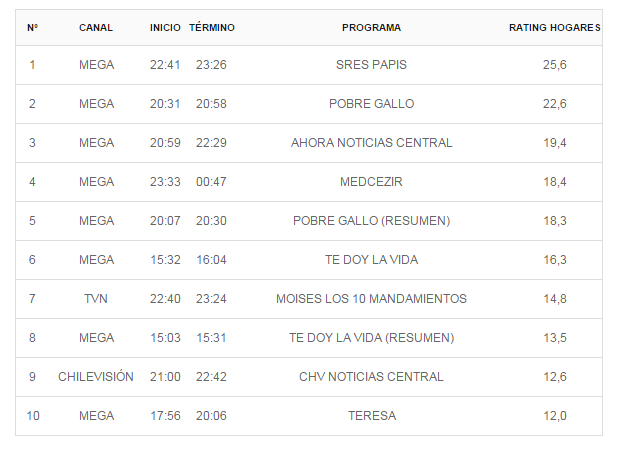The height and width of the screenshot is (465, 617).
Task: Click MOISES LOS 10 MANDAMIENTOS program
Action: (x=371, y=299)
